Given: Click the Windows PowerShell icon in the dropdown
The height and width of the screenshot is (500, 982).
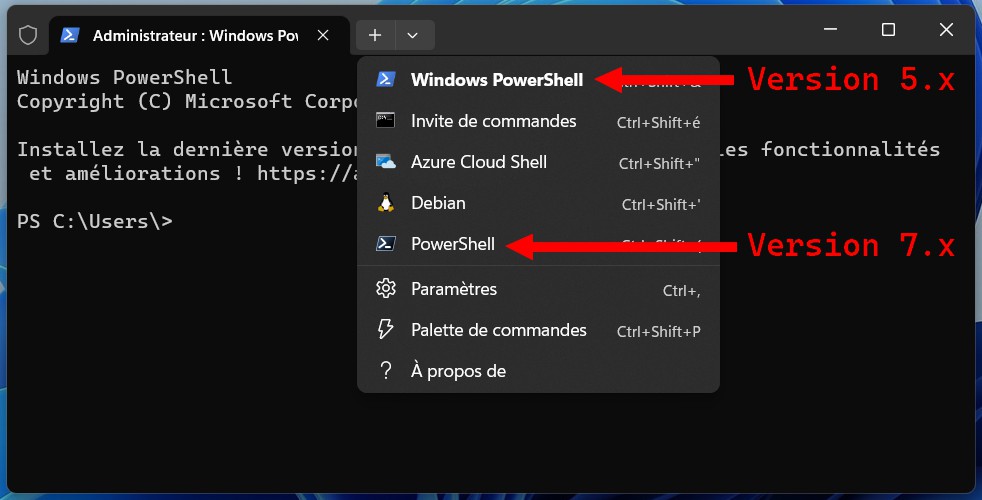Looking at the screenshot, I should [x=385, y=80].
